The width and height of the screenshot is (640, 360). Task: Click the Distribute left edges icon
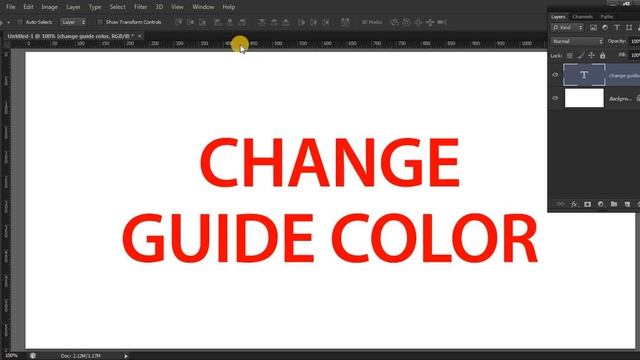click(x=301, y=22)
